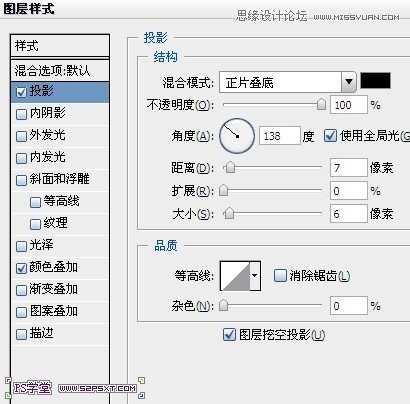Click the noise percentage input field
The height and width of the screenshot is (404, 410).
(x=349, y=305)
